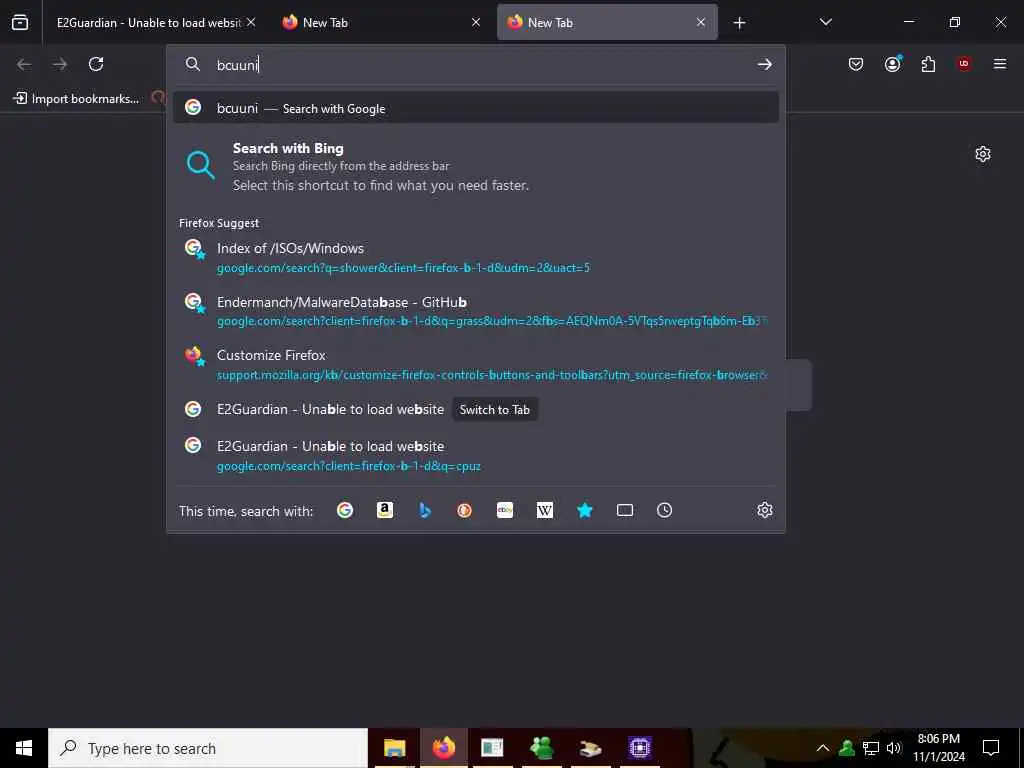
Task: Select 'bcuuni — Search with Google' suggestion
Action: (x=475, y=108)
